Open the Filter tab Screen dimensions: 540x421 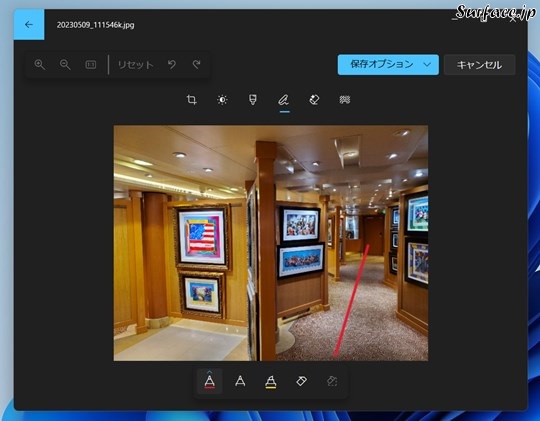253,100
